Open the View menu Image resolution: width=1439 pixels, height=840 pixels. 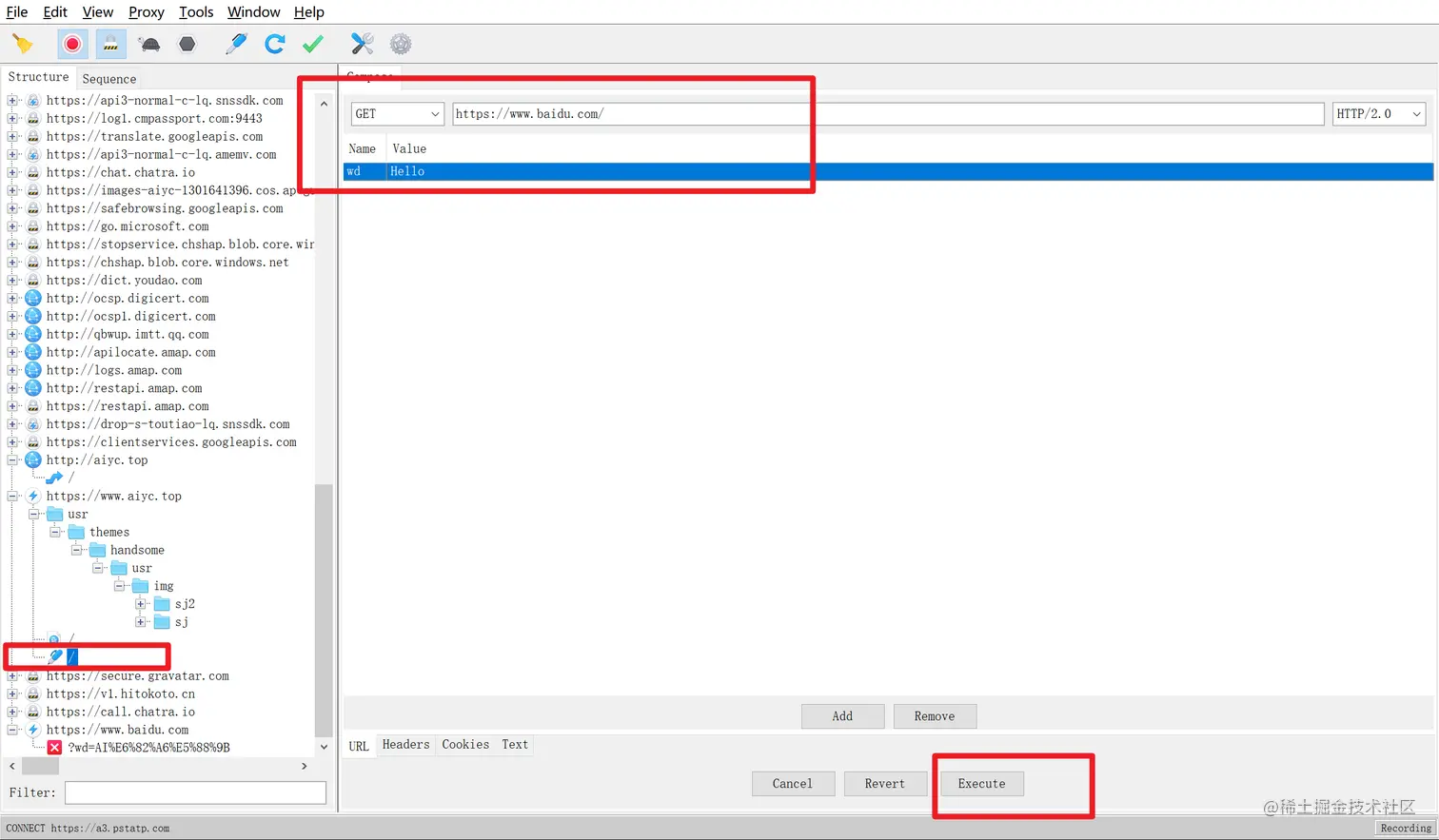click(97, 11)
